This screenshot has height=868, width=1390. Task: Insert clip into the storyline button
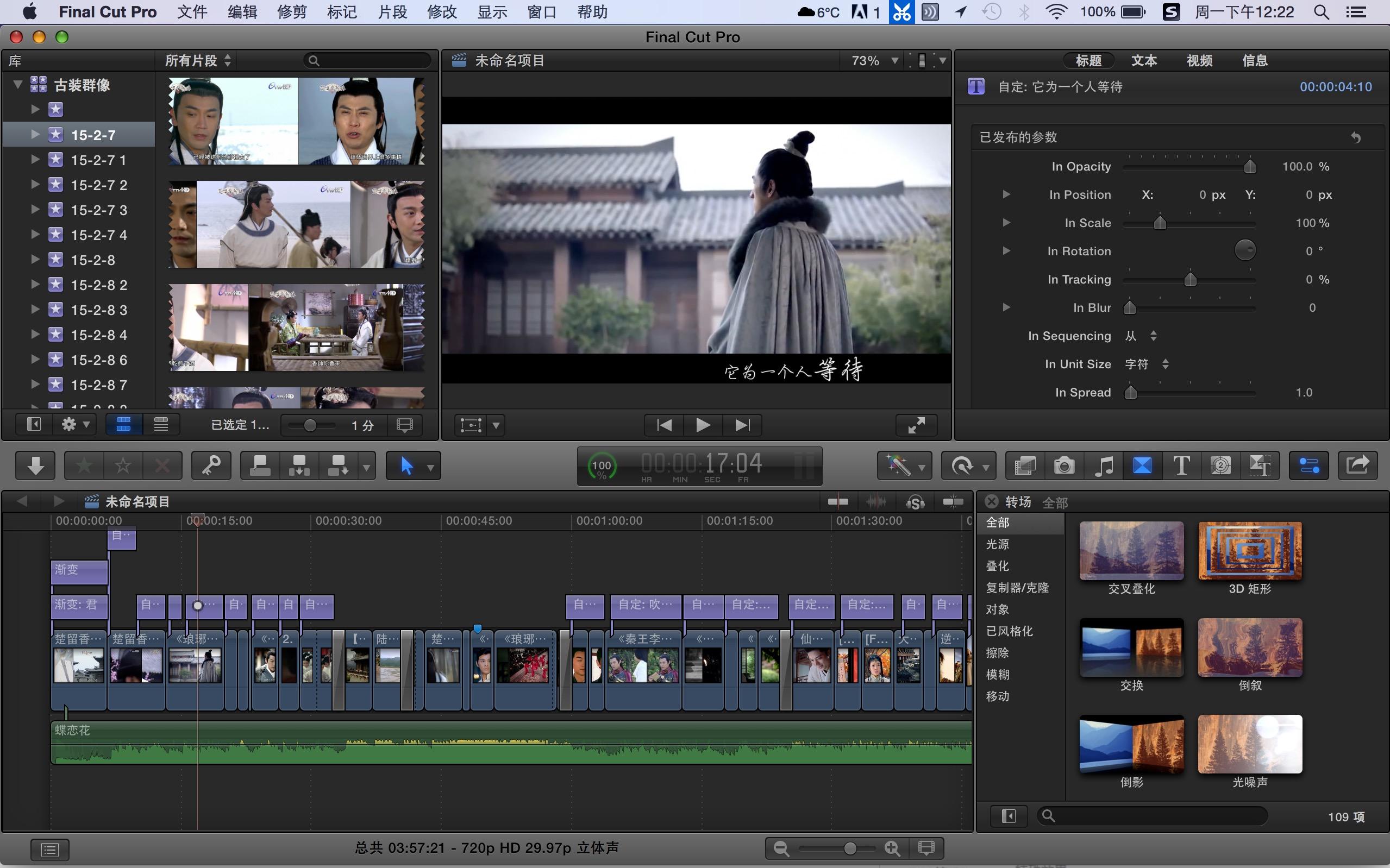point(299,466)
